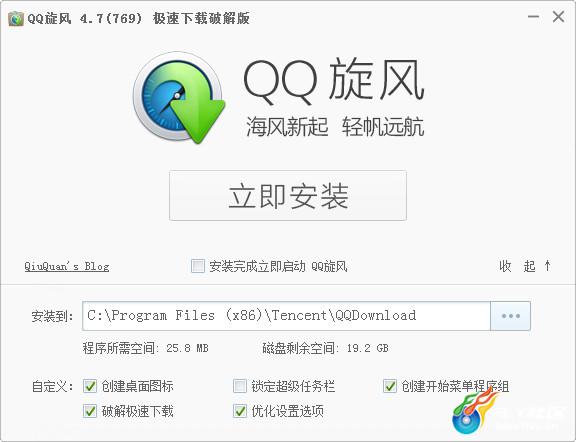Click the 海风新起 轻帆远航 slogan text
The height and width of the screenshot is (442, 576).
(335, 127)
